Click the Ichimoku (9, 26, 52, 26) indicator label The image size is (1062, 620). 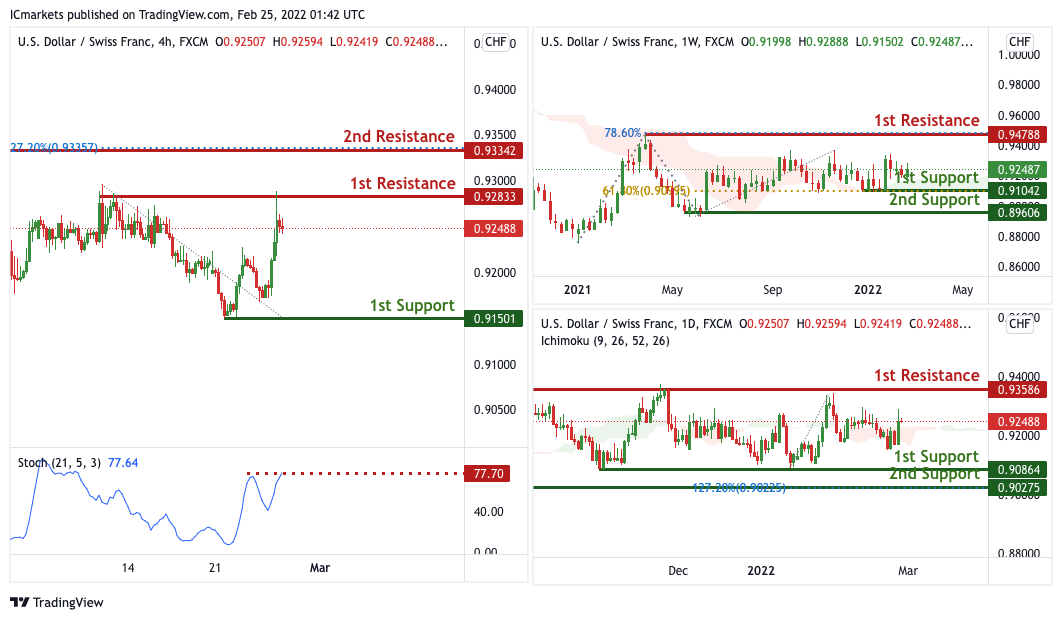[605, 341]
